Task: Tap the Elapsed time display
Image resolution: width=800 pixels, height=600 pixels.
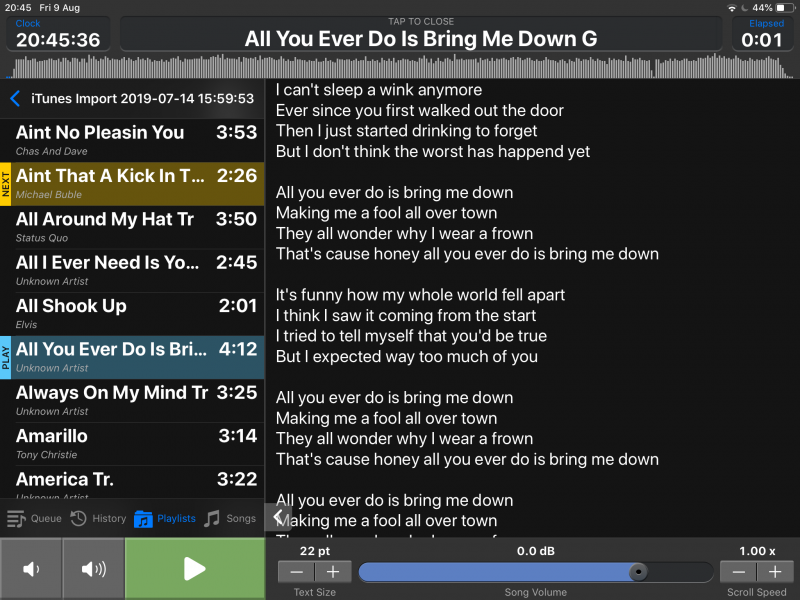Action: click(x=762, y=34)
